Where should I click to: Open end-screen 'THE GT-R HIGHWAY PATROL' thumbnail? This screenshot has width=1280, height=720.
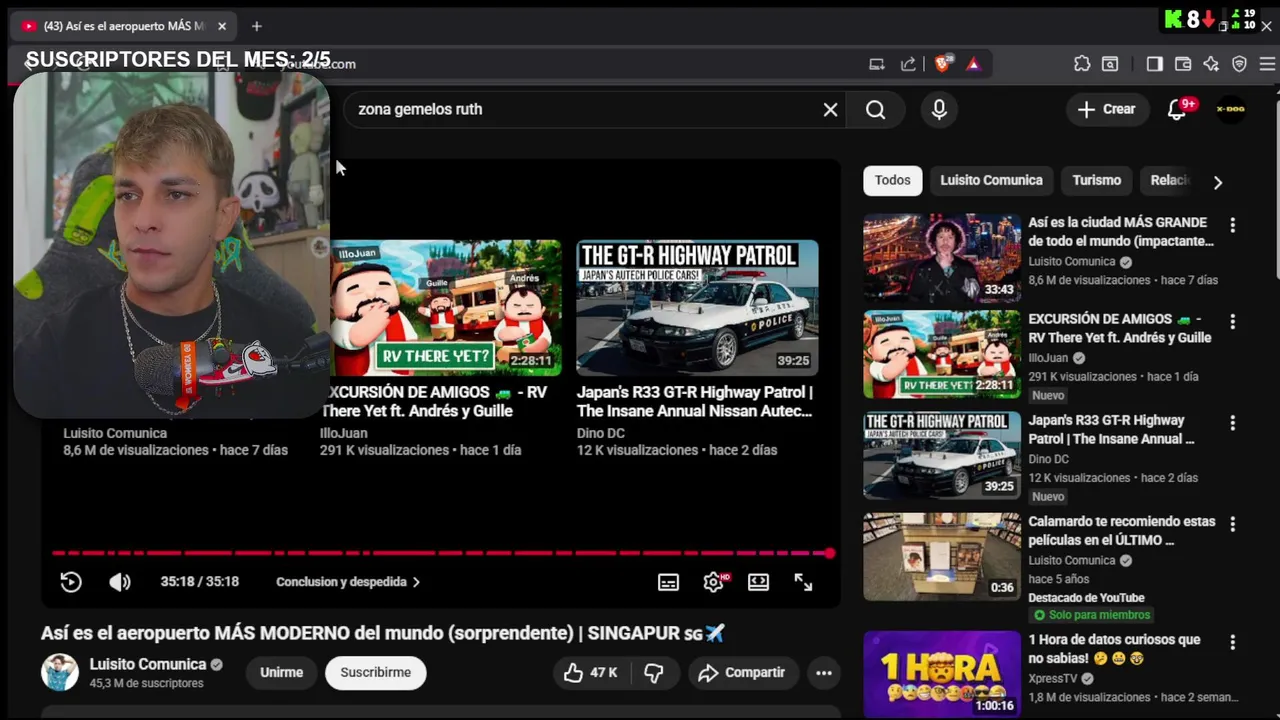(697, 308)
